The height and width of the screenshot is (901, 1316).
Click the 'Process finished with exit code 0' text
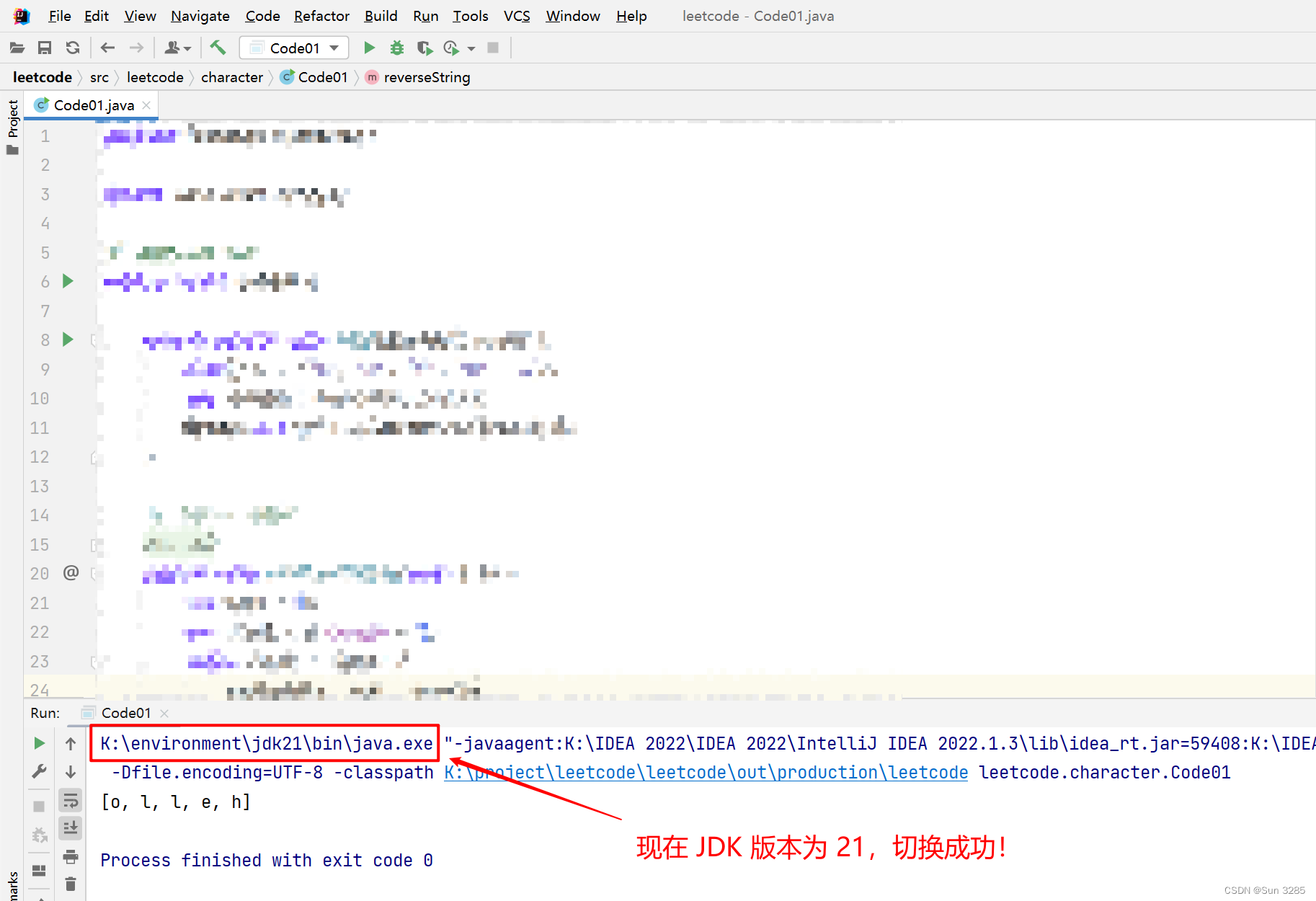[267, 860]
